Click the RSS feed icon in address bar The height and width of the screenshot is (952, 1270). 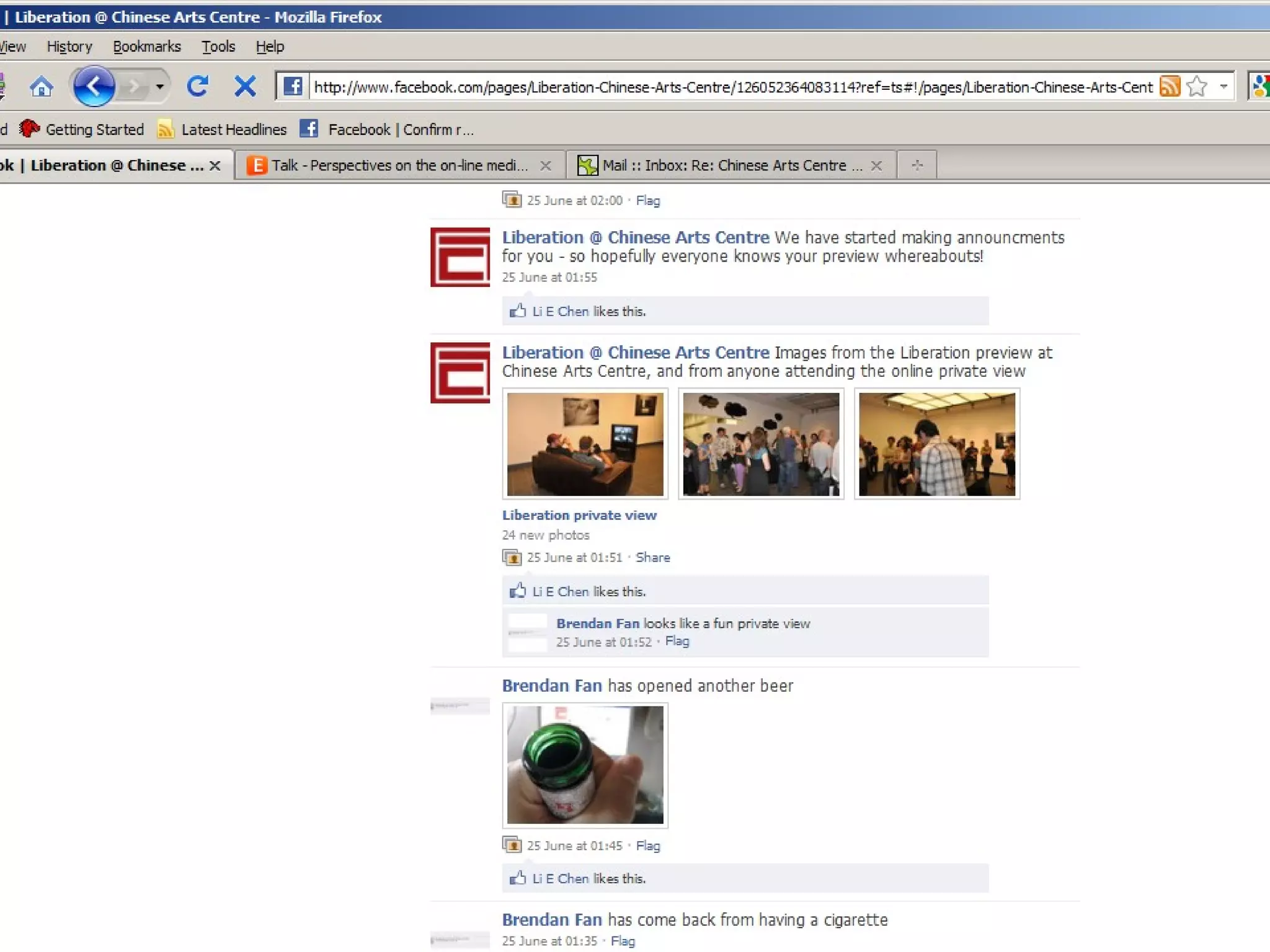tap(1170, 86)
